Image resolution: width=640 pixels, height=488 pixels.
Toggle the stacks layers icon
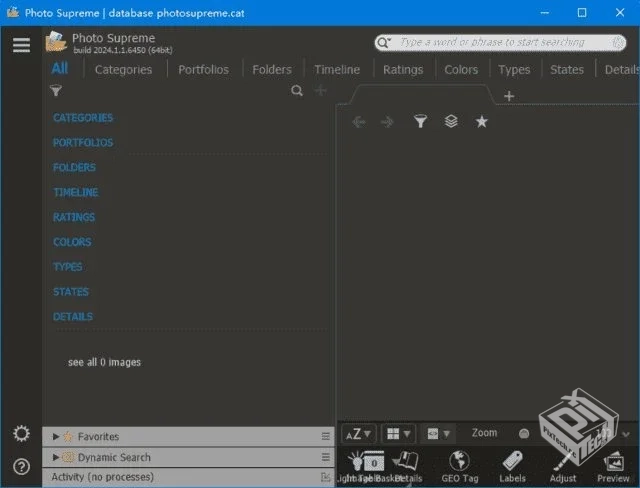[451, 121]
